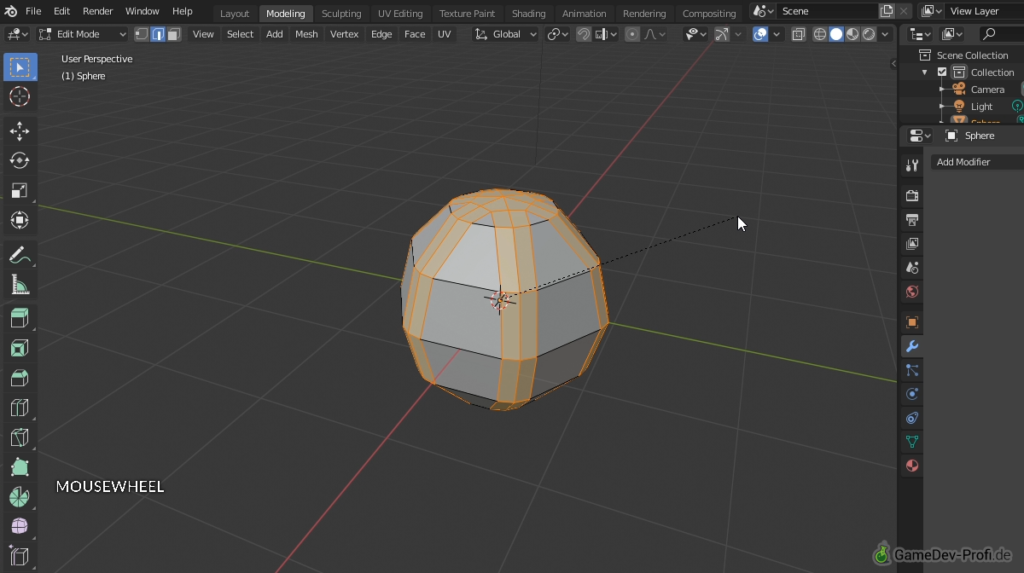1024x573 pixels.
Task: Open the Object Constraints properties tab
Action: click(912, 418)
